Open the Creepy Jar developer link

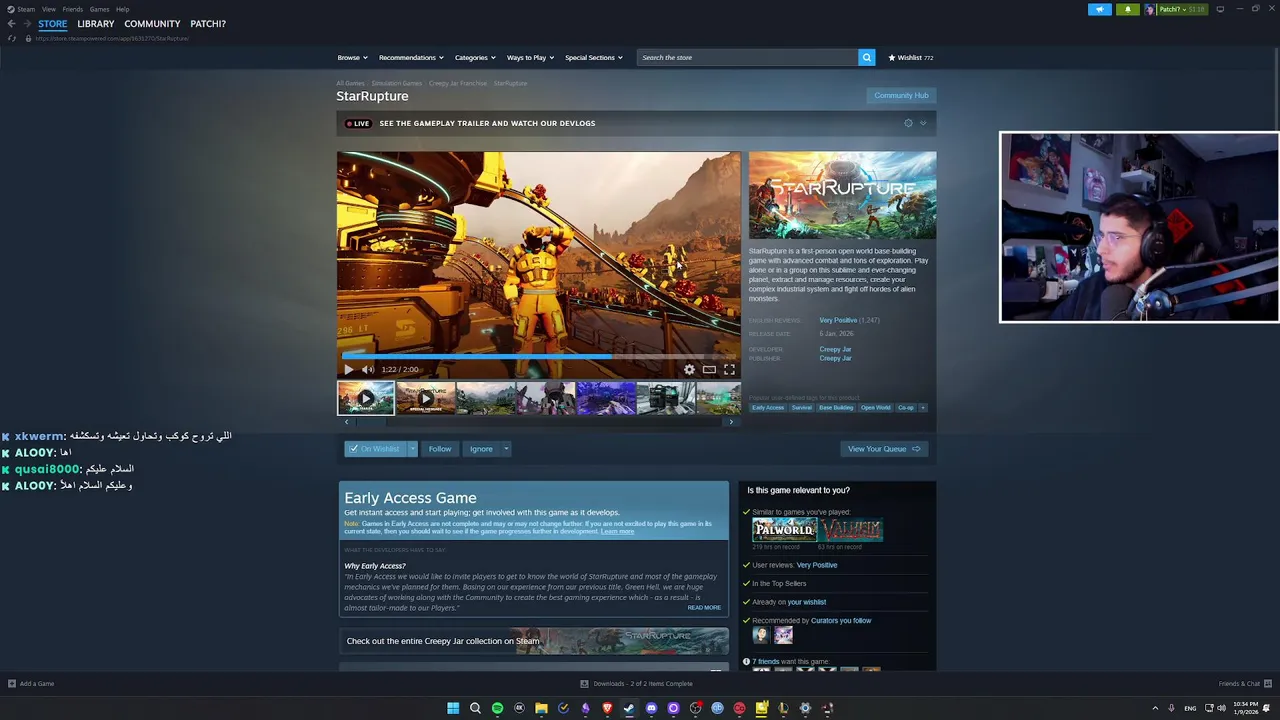pyautogui.click(x=835, y=350)
